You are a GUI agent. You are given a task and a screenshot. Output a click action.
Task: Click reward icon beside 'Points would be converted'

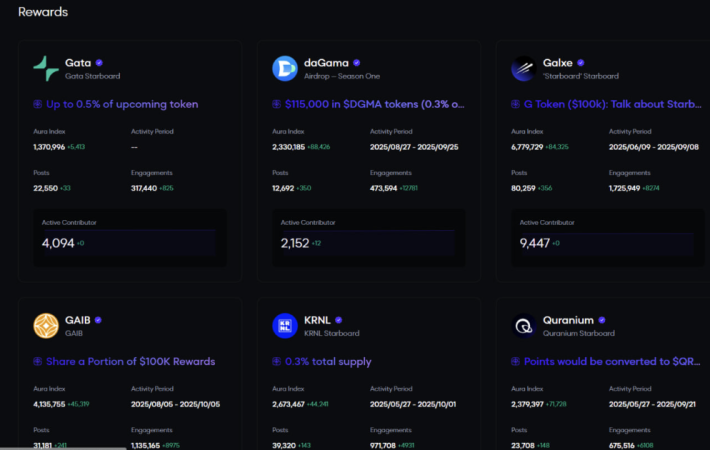point(515,361)
